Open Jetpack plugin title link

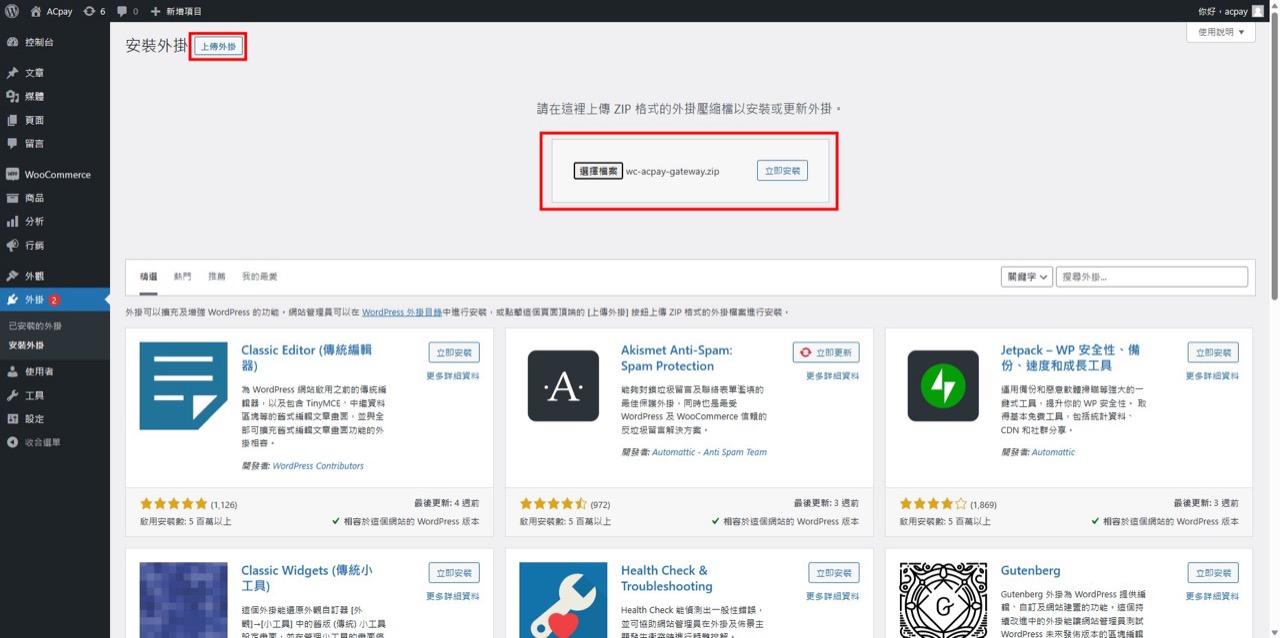[1071, 358]
